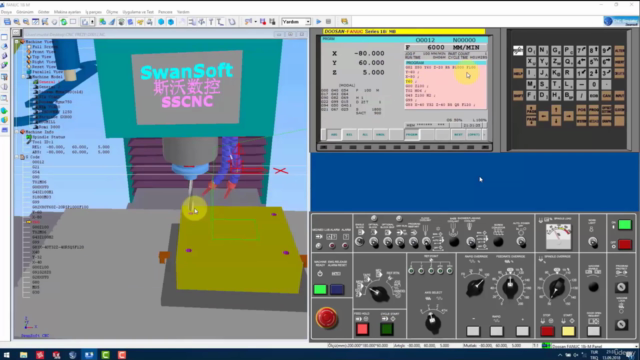Toggle the Single Block switch

[360, 241]
